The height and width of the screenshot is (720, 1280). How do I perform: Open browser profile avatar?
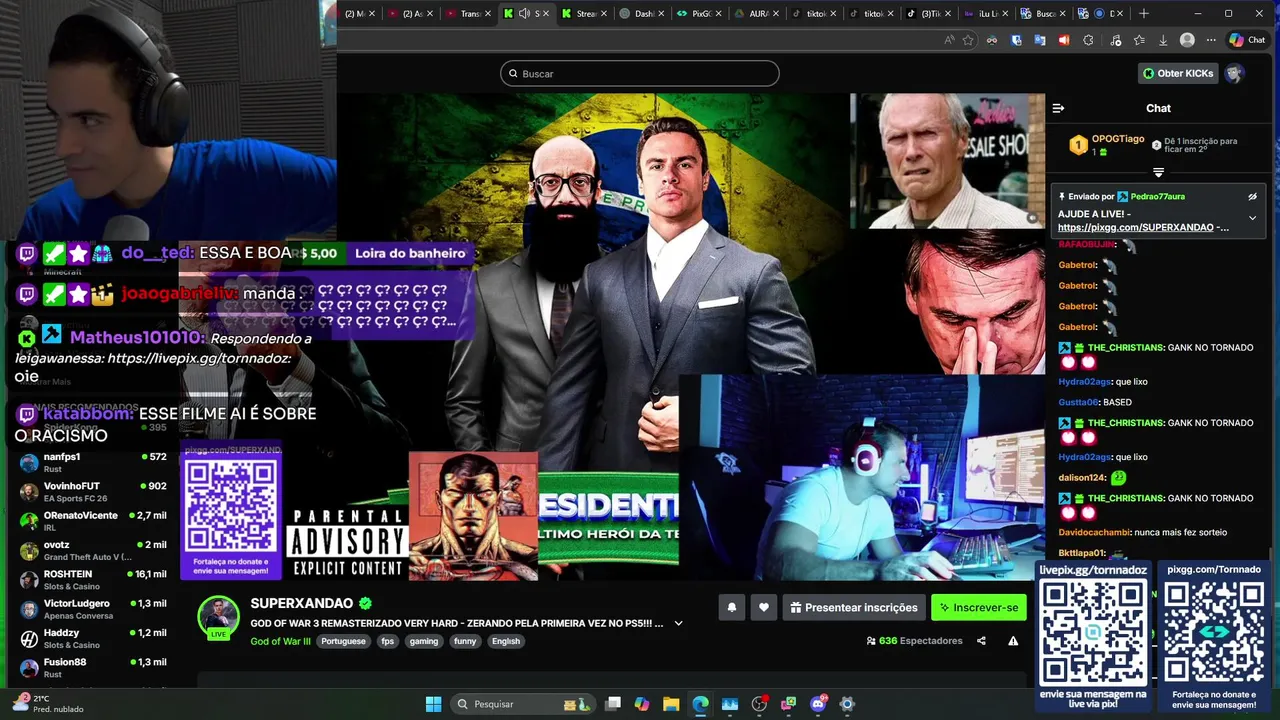pos(1187,40)
